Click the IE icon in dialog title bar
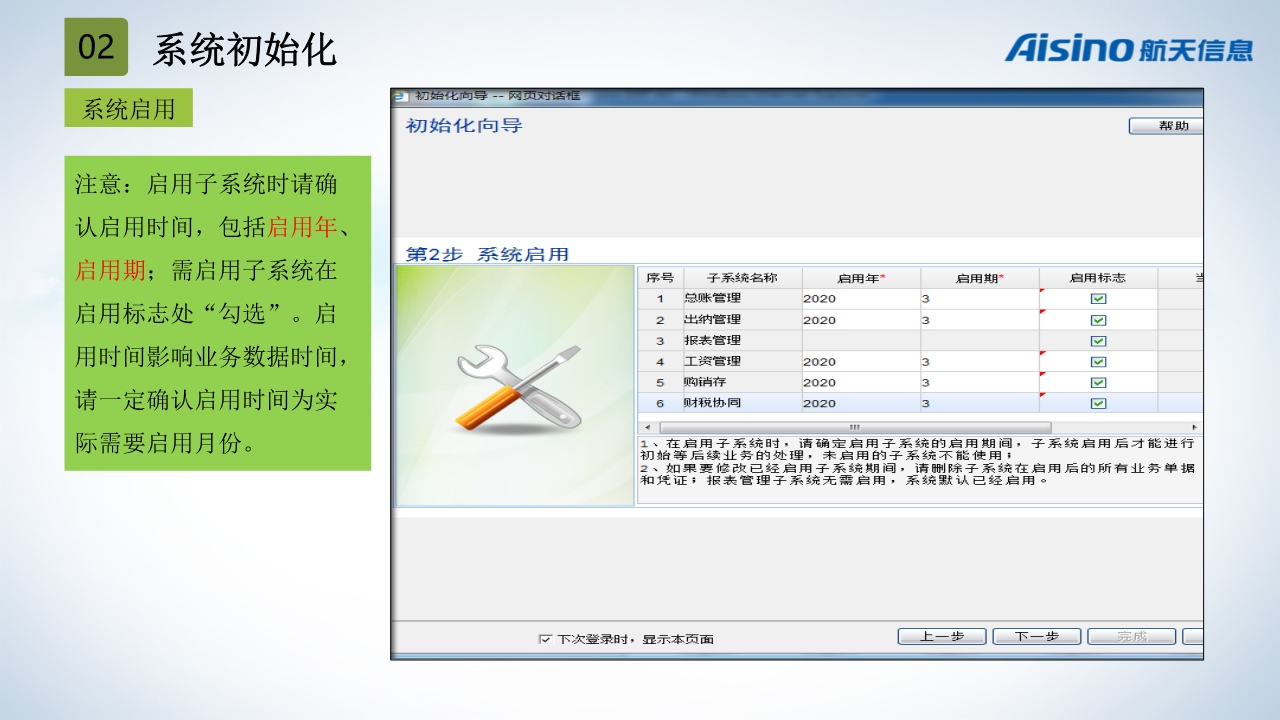 pos(402,96)
